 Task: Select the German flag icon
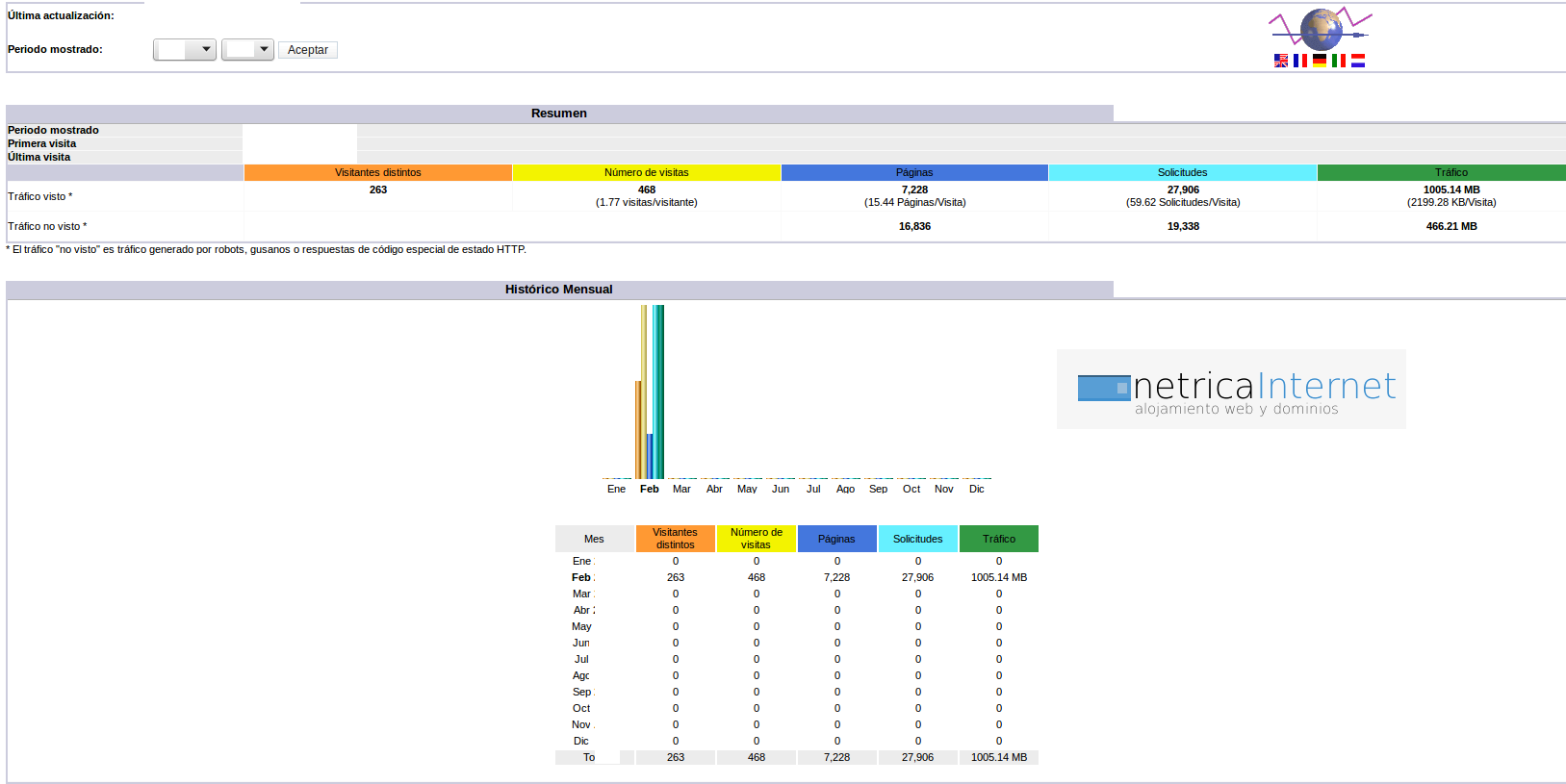click(1319, 61)
